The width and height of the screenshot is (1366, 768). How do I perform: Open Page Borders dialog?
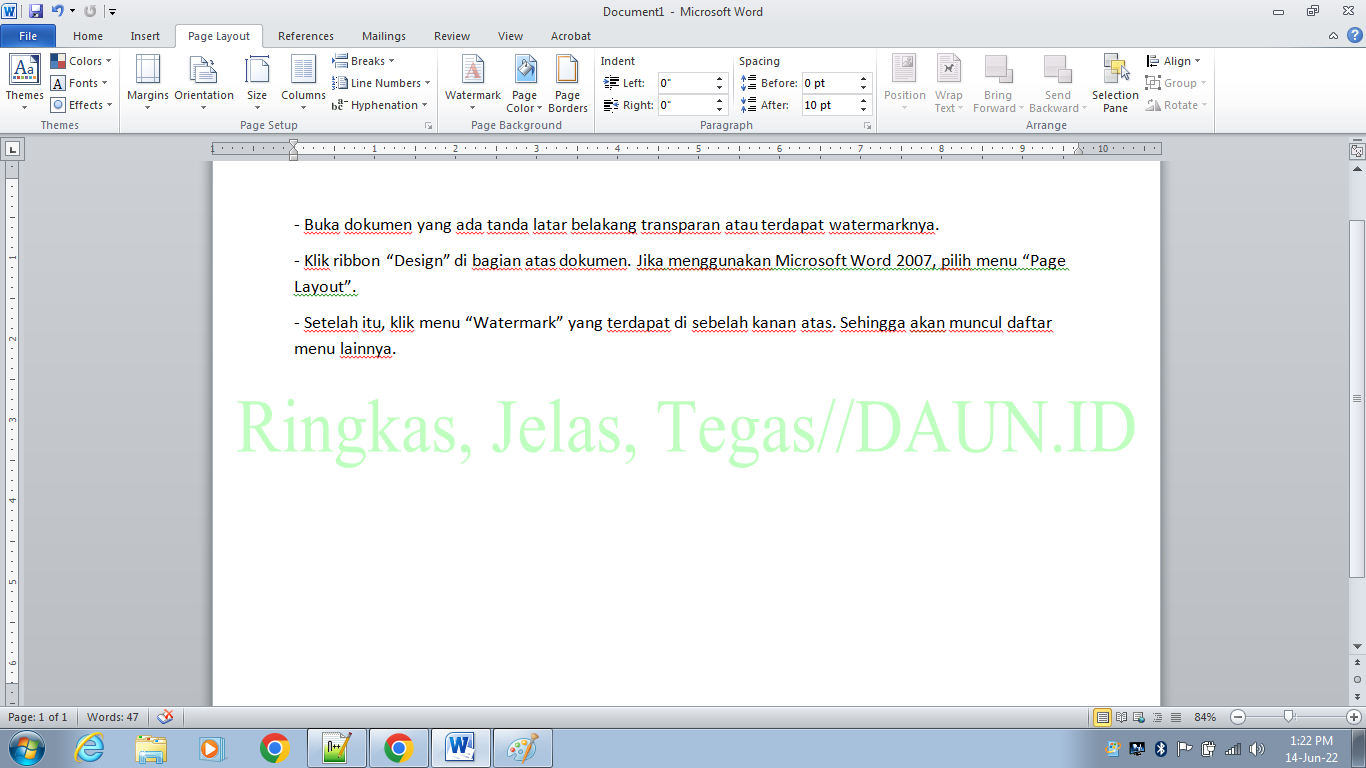pyautogui.click(x=567, y=82)
